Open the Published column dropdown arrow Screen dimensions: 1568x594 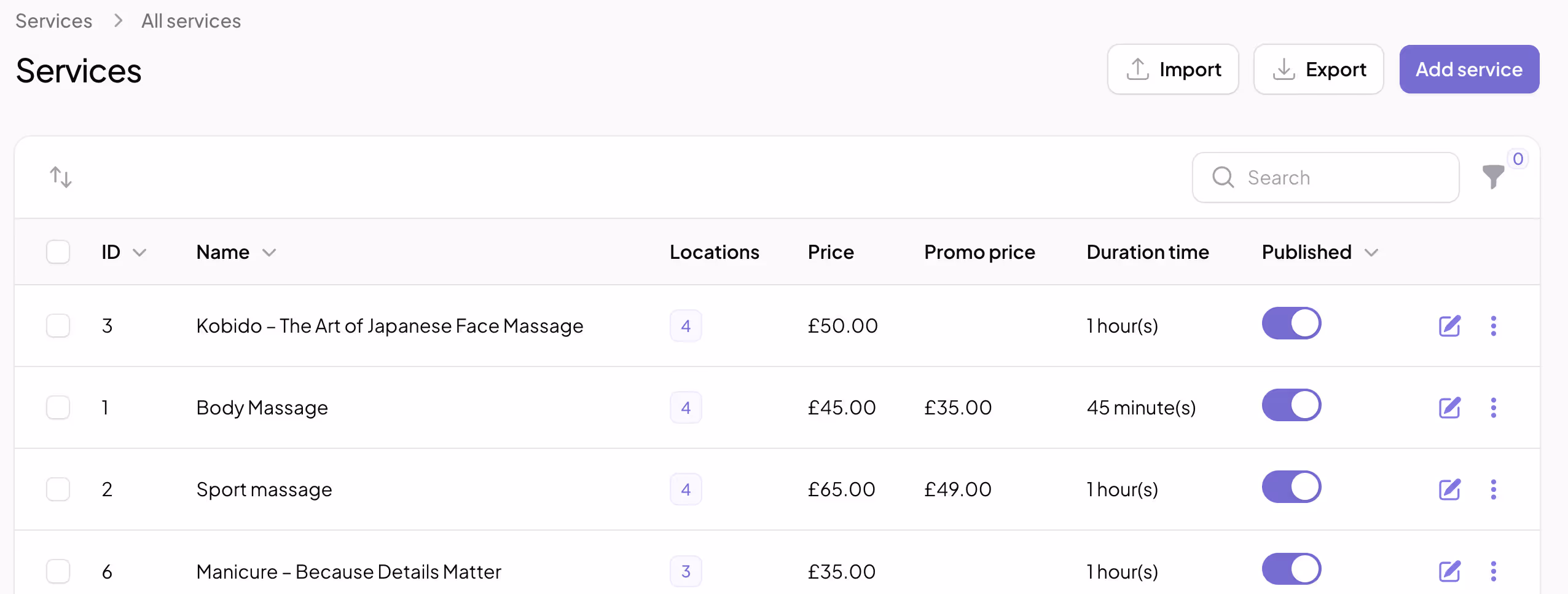[1371, 253]
